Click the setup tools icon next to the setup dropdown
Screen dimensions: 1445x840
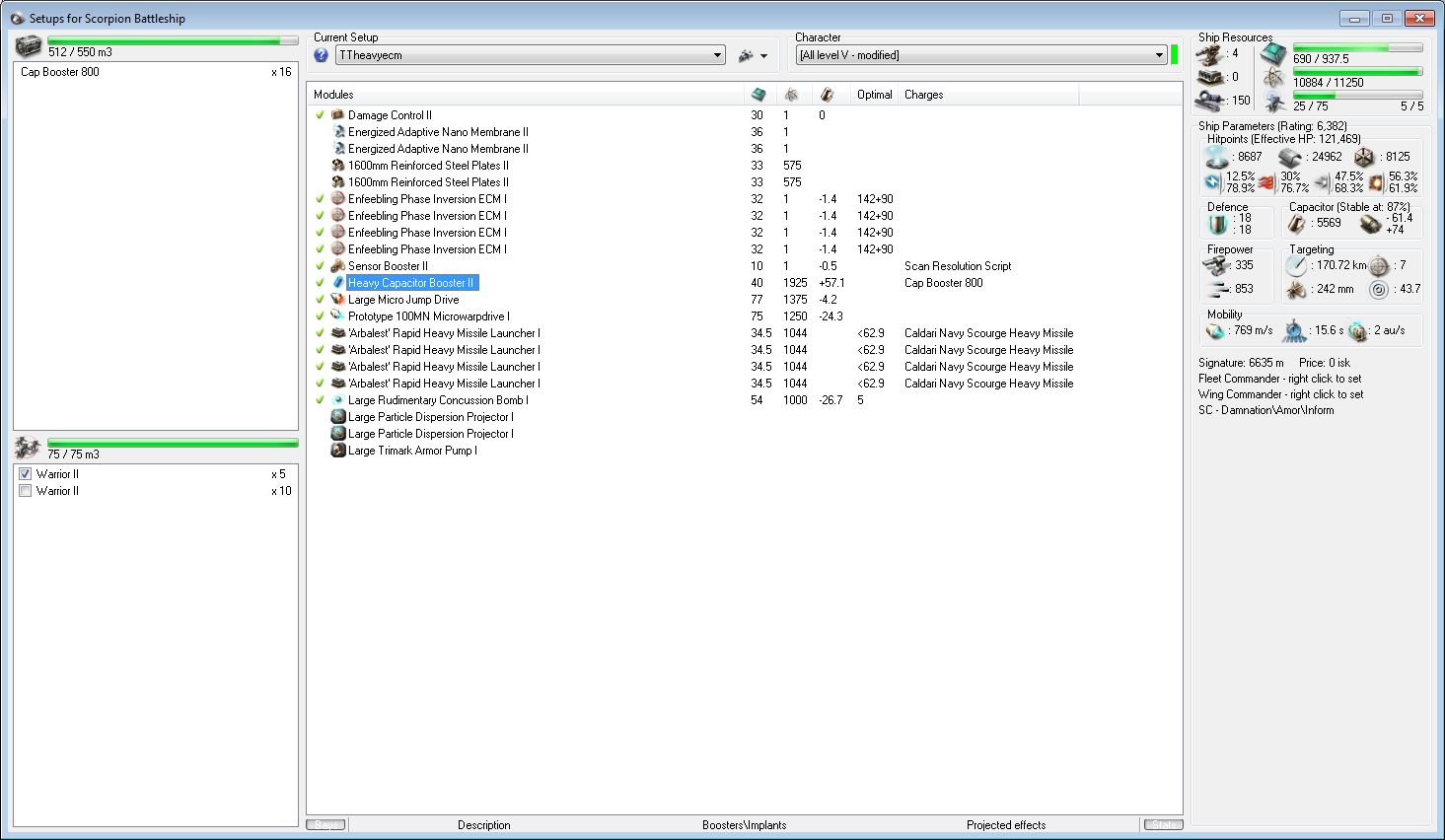tap(746, 55)
